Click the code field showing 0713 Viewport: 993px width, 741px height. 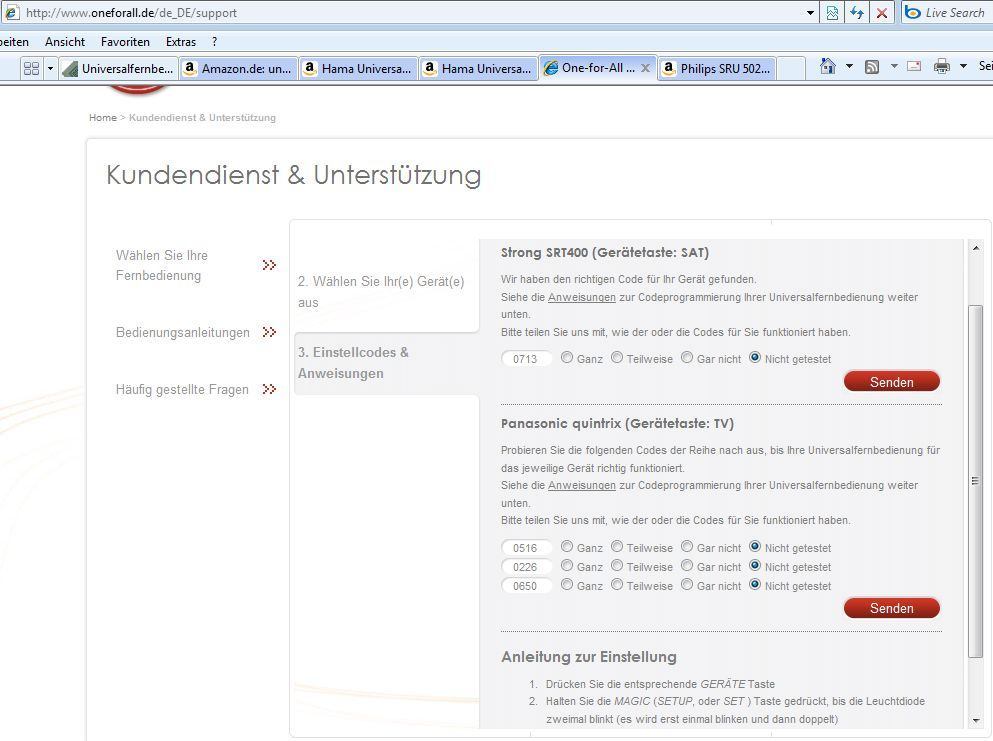[x=526, y=358]
